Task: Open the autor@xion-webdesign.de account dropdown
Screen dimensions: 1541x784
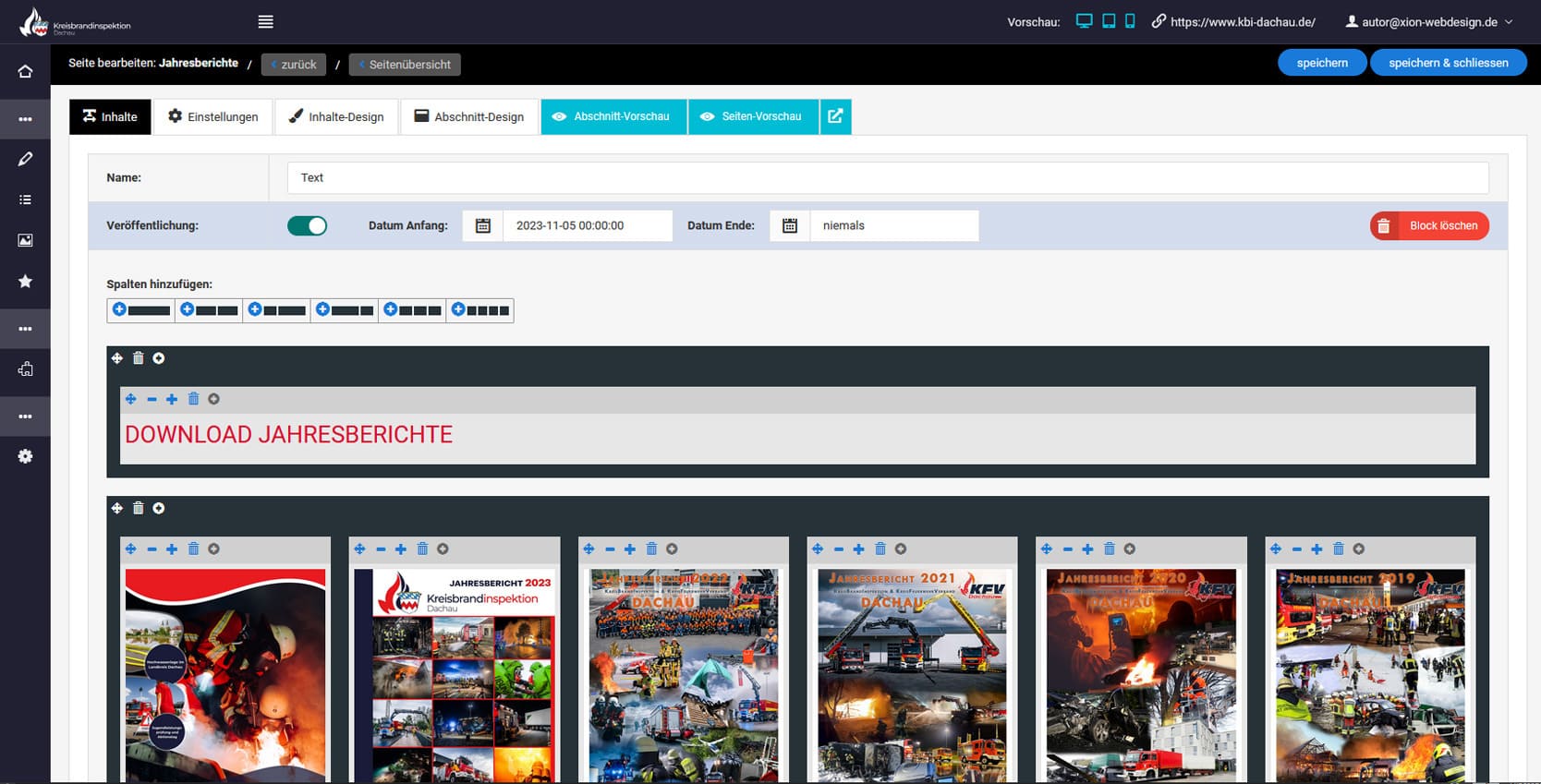Action: click(1429, 22)
